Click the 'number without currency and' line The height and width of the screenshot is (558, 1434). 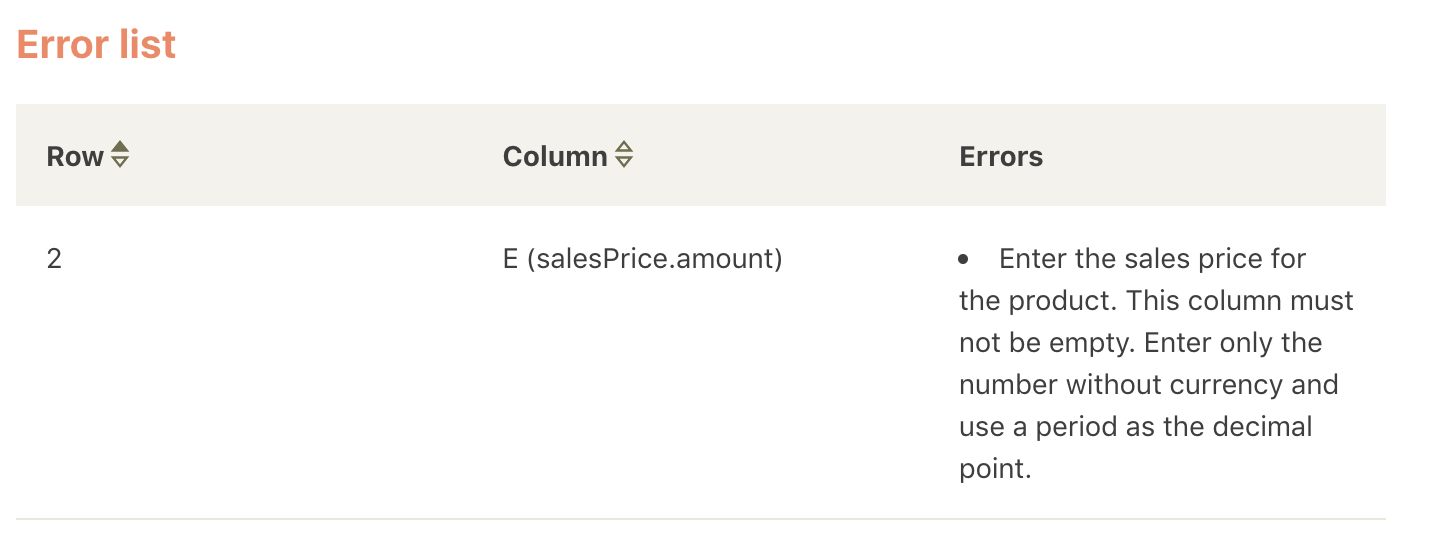[1149, 385]
